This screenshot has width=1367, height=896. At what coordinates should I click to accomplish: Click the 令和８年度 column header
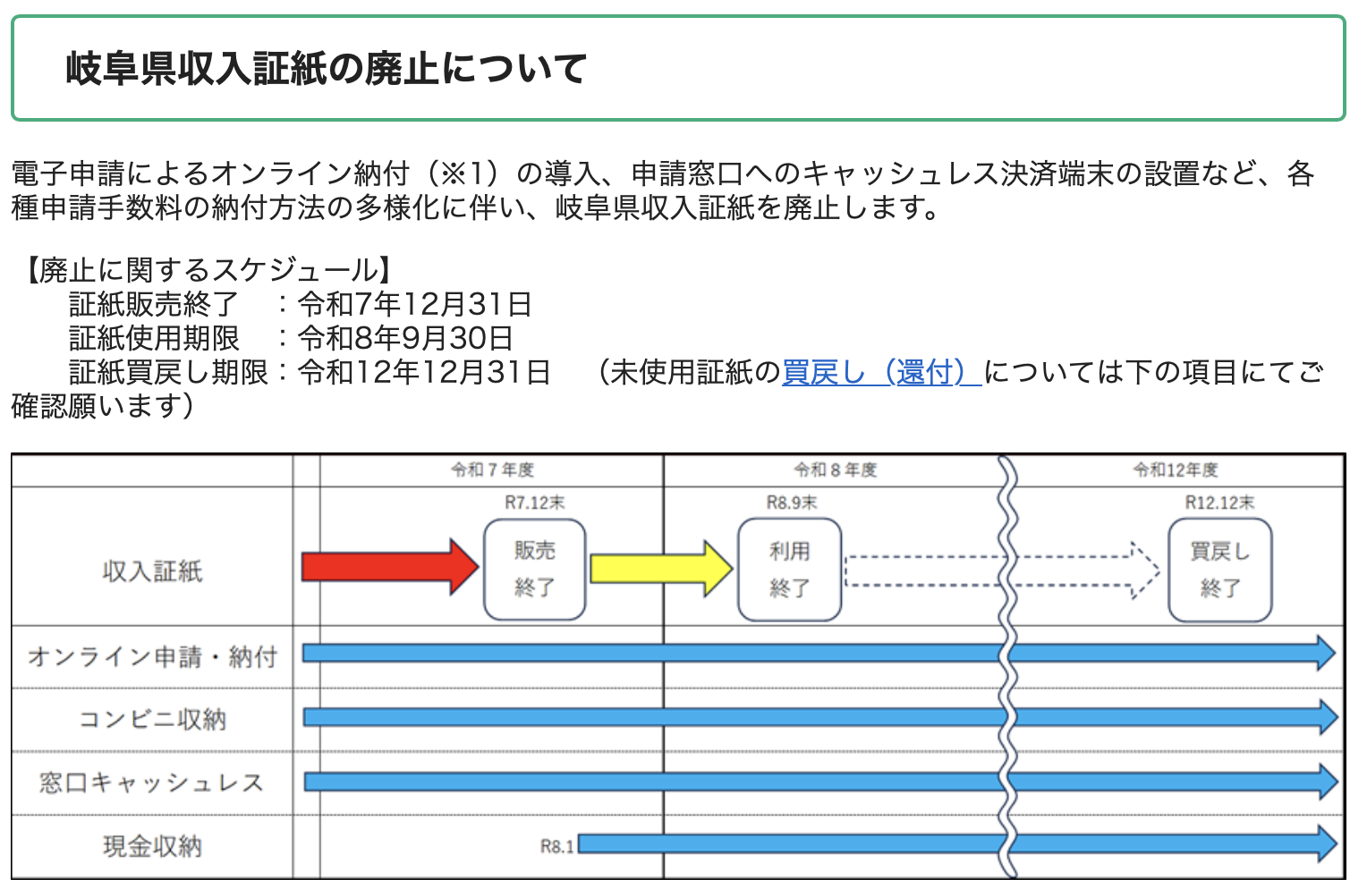point(836,469)
